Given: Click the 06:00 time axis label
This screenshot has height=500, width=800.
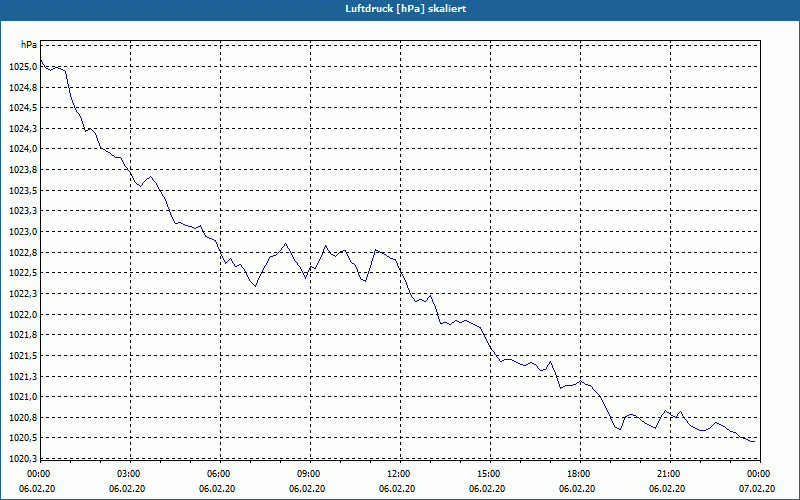Looking at the screenshot, I should pos(220,473).
